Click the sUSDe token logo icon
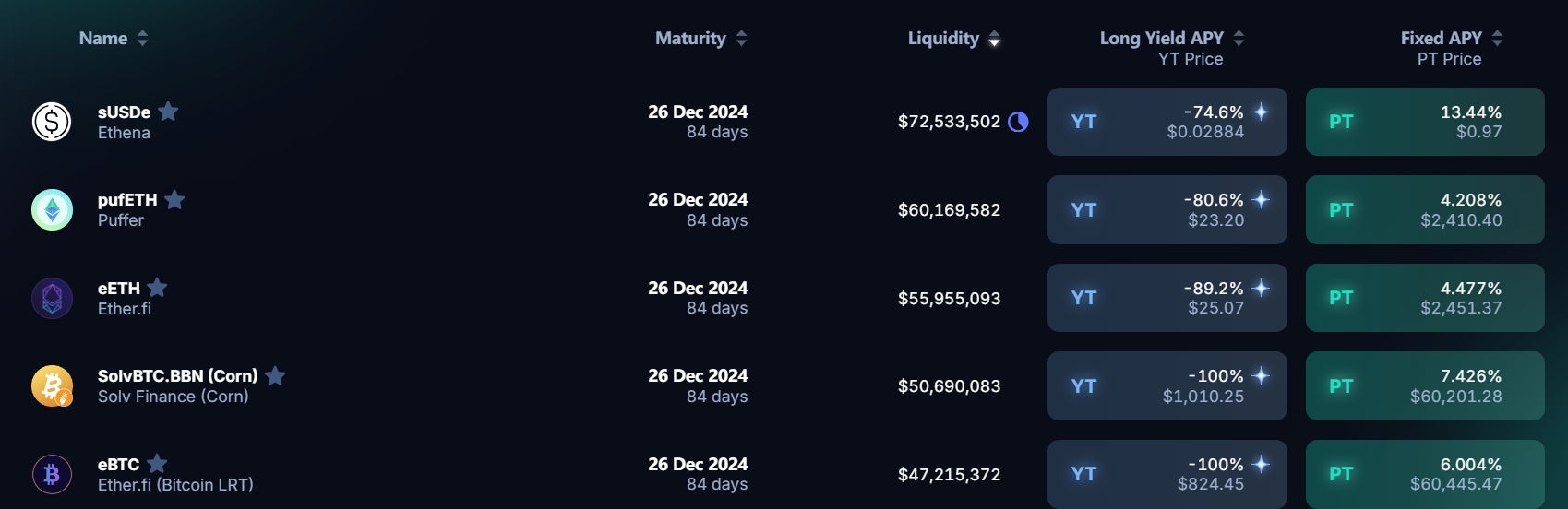 click(52, 122)
